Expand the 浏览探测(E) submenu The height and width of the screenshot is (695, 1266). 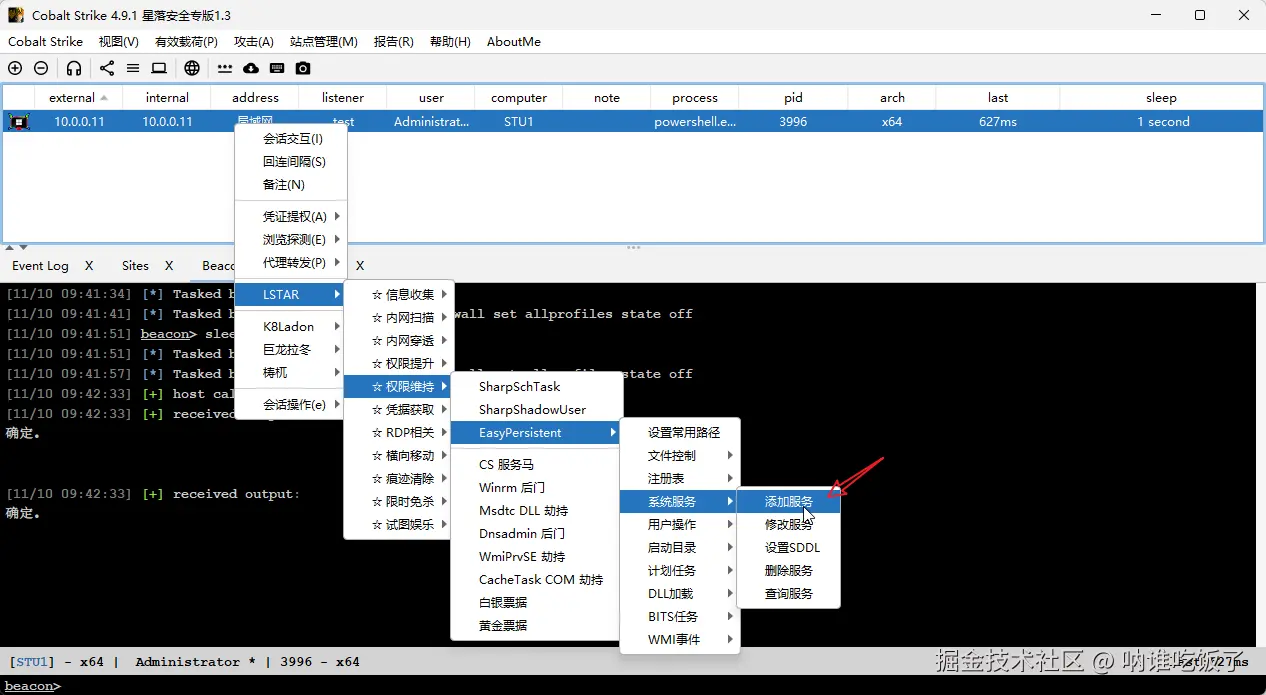(x=291, y=240)
